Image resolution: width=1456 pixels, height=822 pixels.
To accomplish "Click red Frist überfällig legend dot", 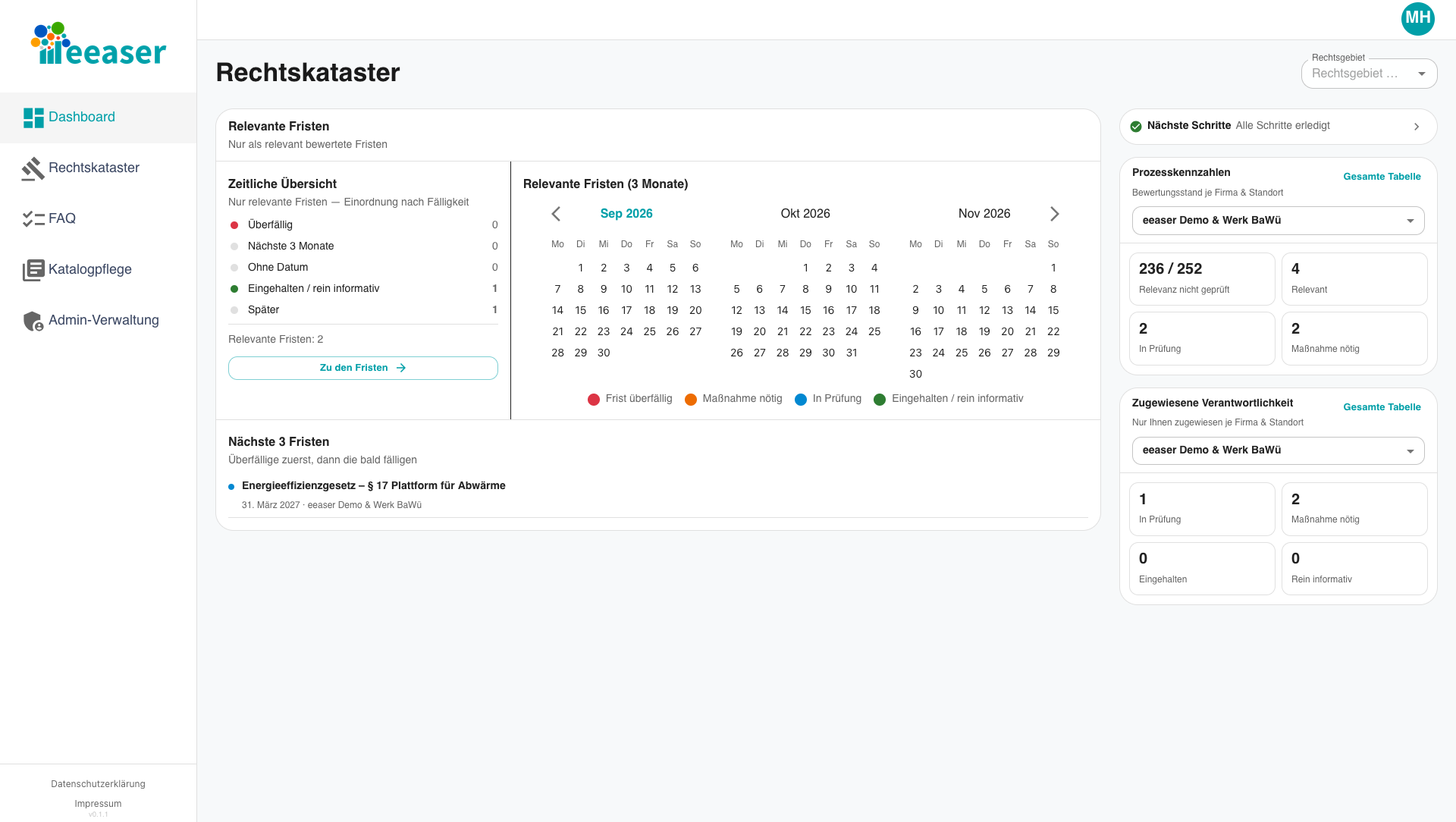I will click(594, 400).
